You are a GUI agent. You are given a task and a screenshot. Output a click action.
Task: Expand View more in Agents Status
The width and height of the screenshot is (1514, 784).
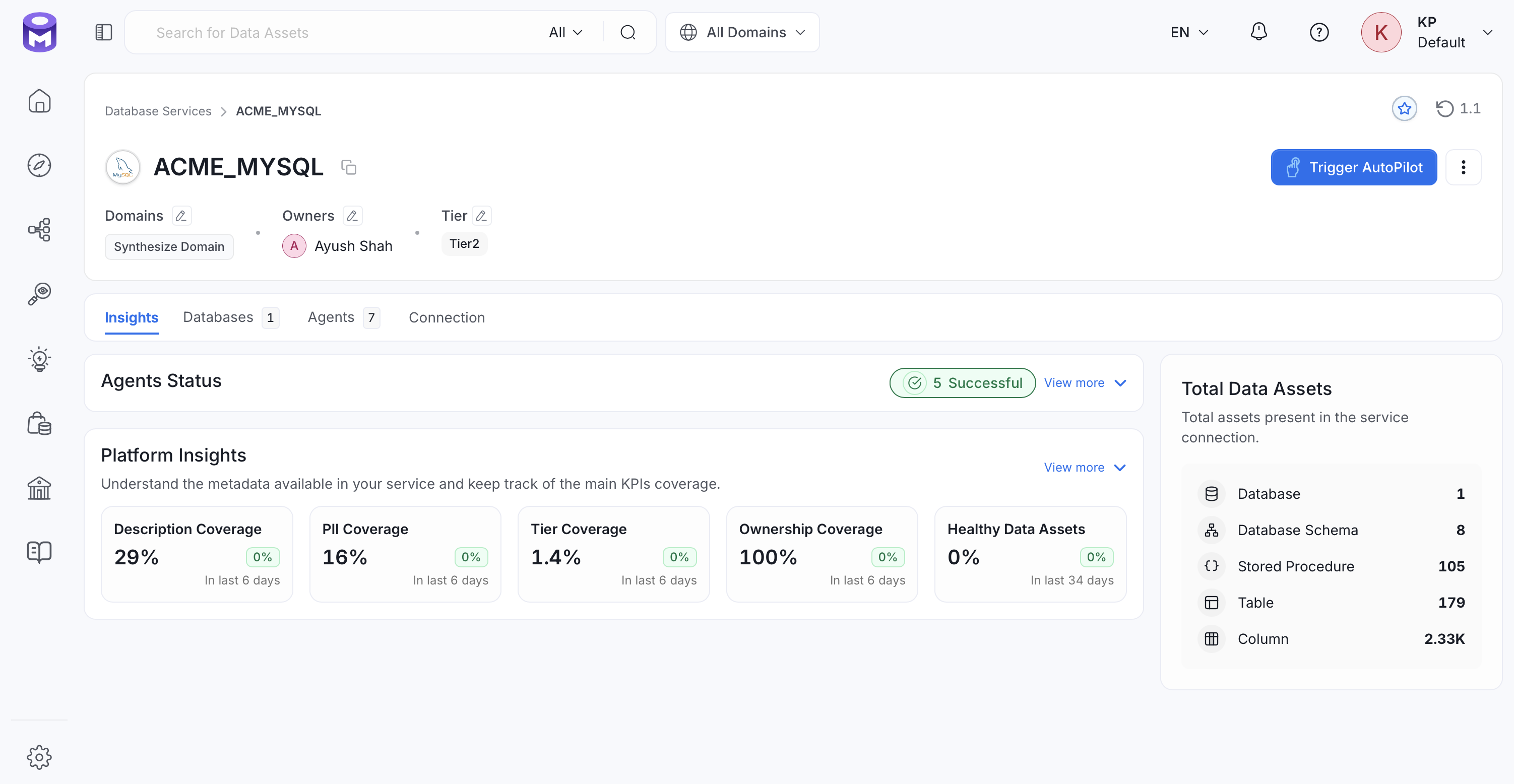click(x=1085, y=383)
